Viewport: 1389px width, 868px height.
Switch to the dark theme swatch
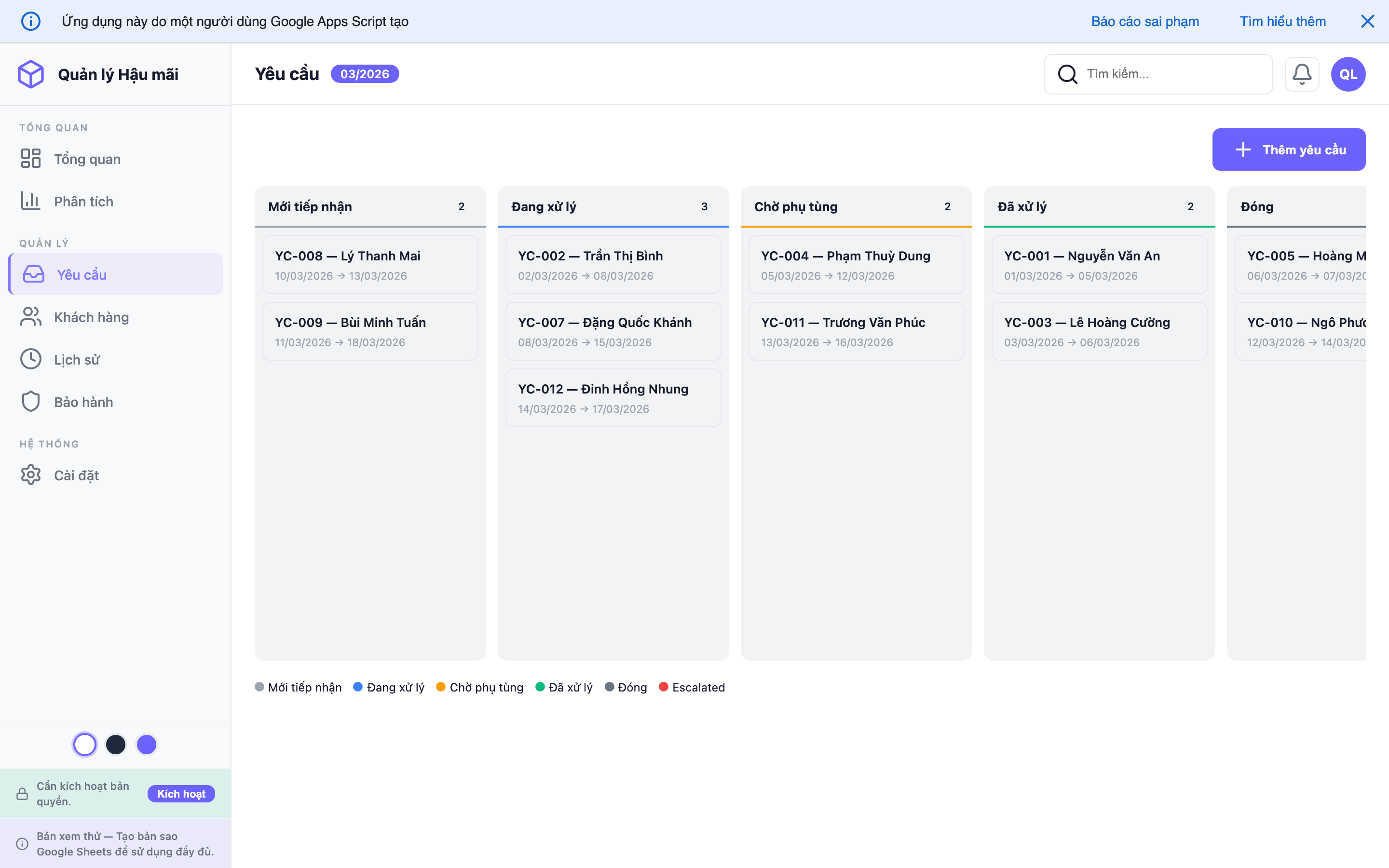tap(116, 745)
